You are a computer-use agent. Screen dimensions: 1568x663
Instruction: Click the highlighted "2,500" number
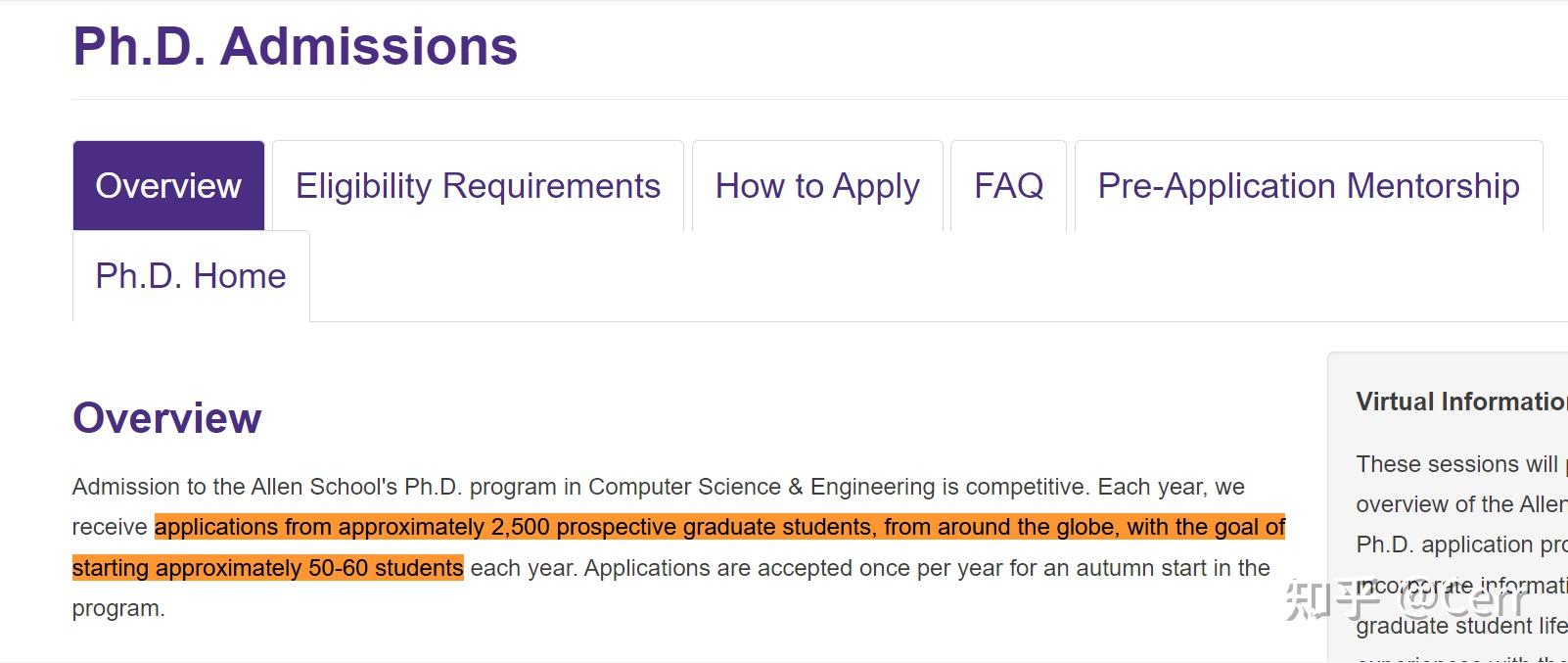[520, 527]
